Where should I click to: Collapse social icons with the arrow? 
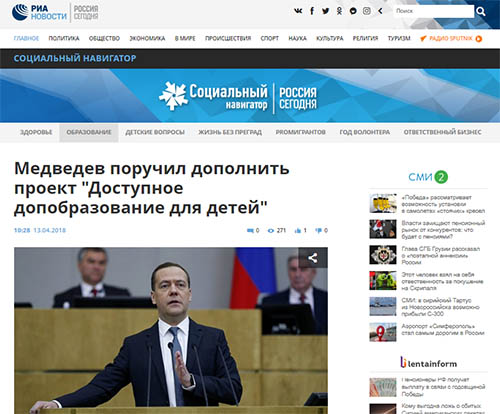tap(380, 11)
